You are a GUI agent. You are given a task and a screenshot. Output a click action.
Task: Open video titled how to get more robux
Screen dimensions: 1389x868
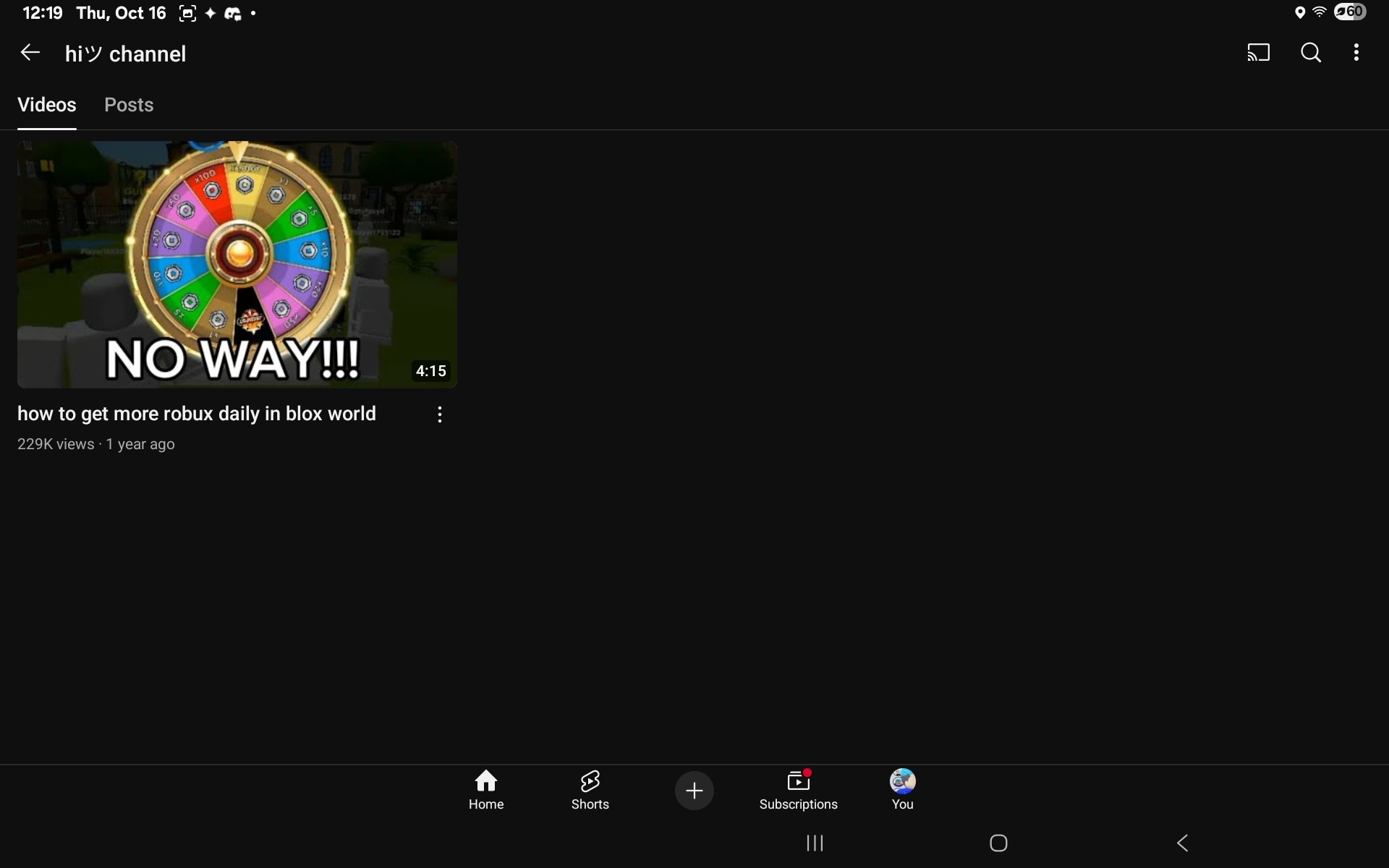point(197,414)
